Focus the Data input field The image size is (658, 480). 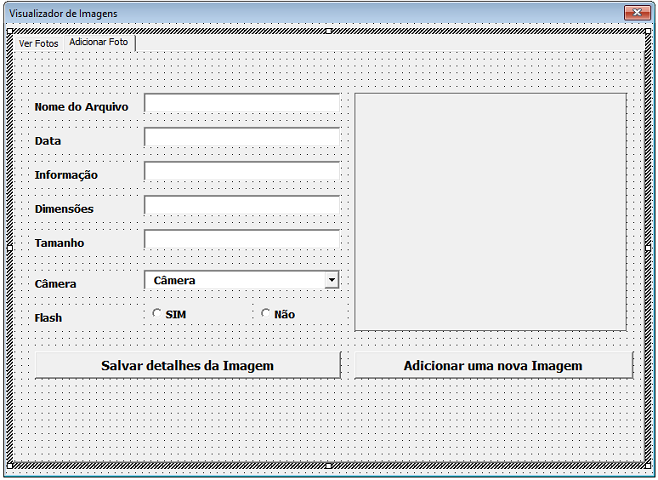[x=242, y=138]
